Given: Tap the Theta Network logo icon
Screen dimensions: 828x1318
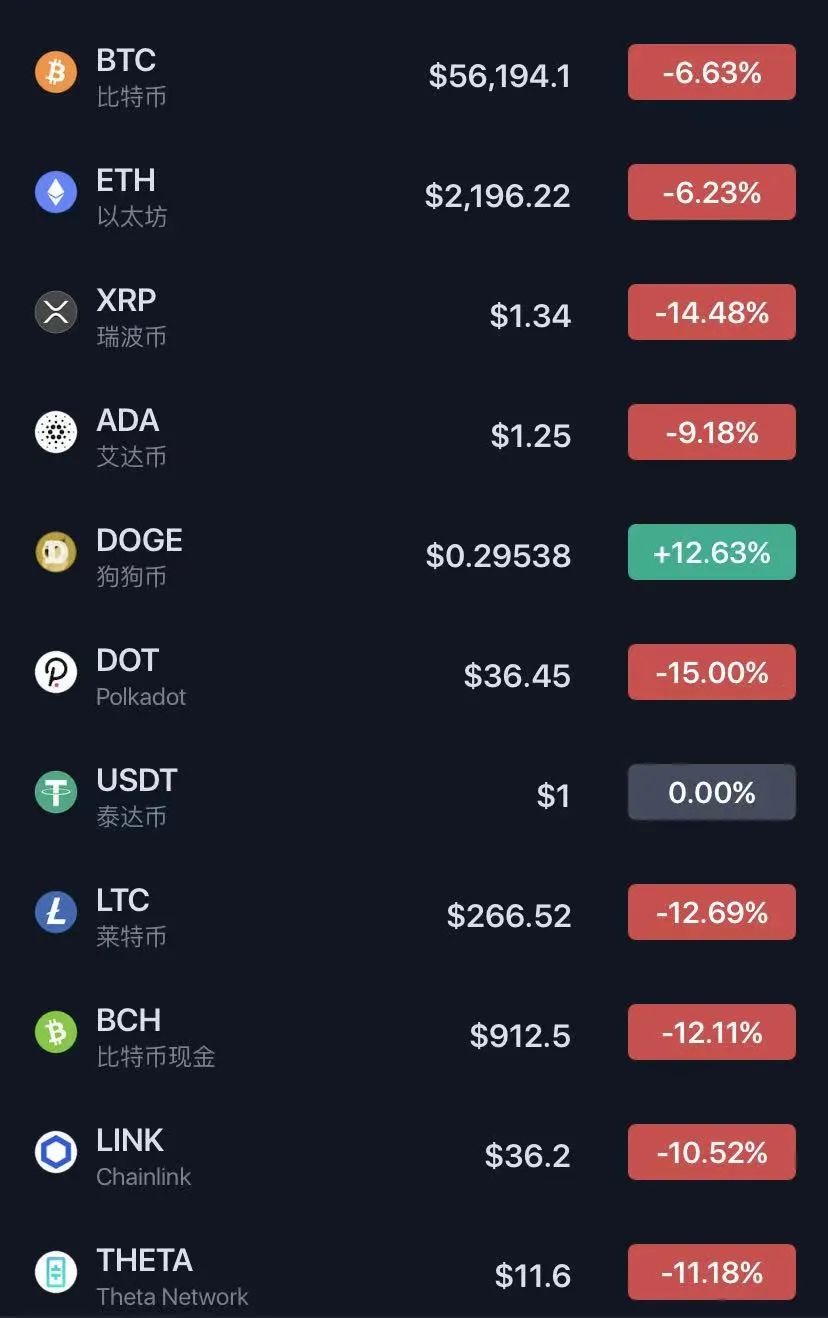Looking at the screenshot, I should click(x=56, y=1272).
